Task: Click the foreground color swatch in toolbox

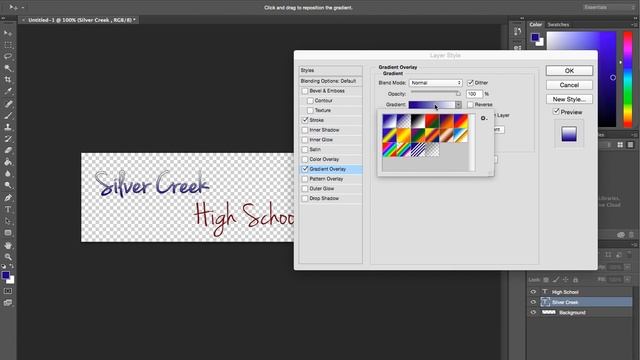Action: pos(6,276)
